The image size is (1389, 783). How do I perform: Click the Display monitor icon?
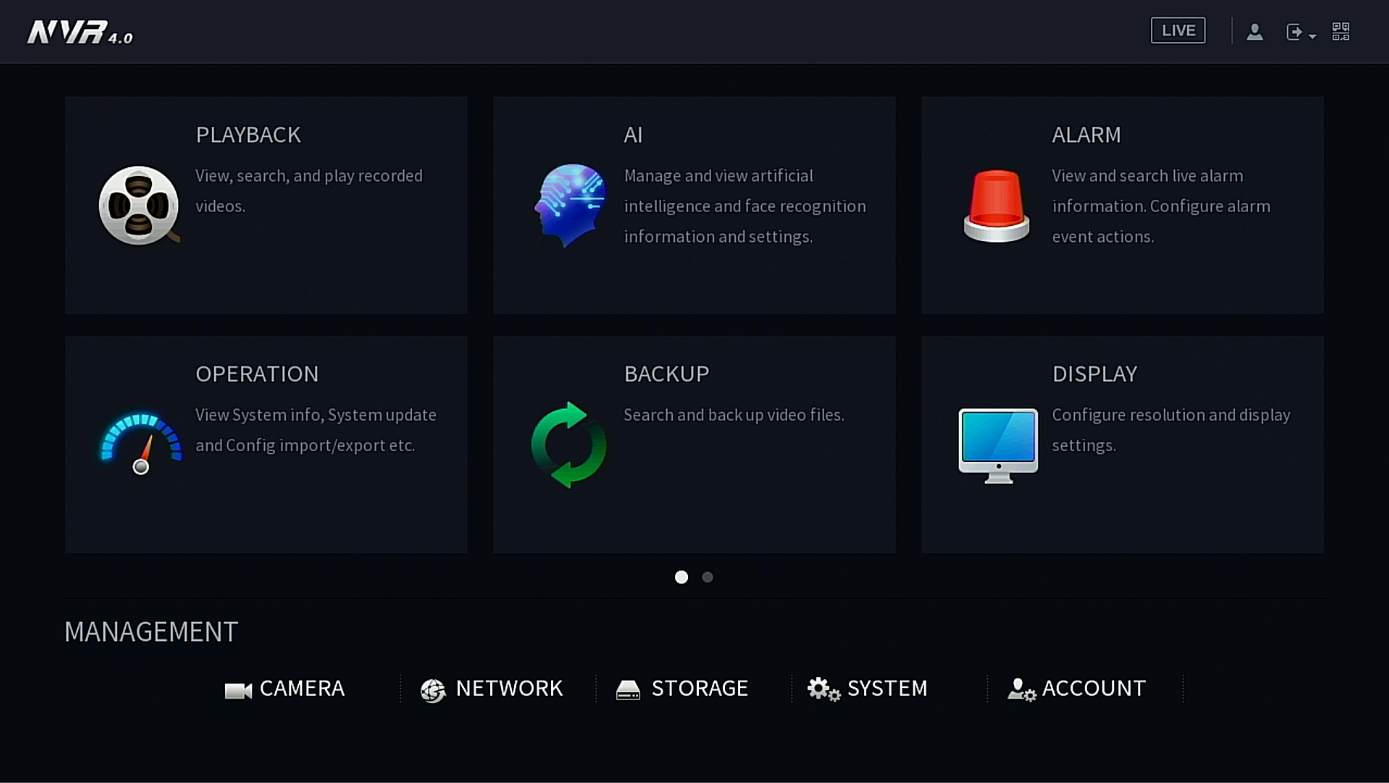click(x=998, y=446)
